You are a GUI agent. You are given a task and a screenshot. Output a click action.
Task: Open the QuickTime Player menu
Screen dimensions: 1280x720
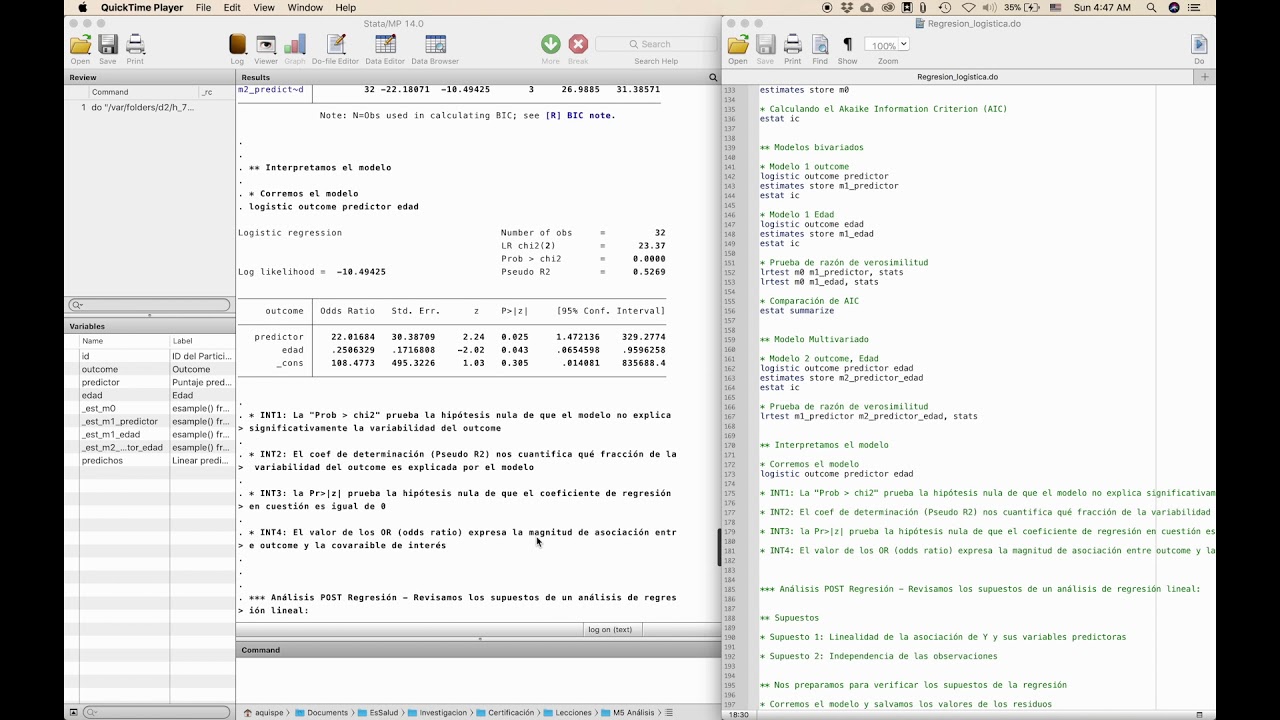(x=141, y=8)
